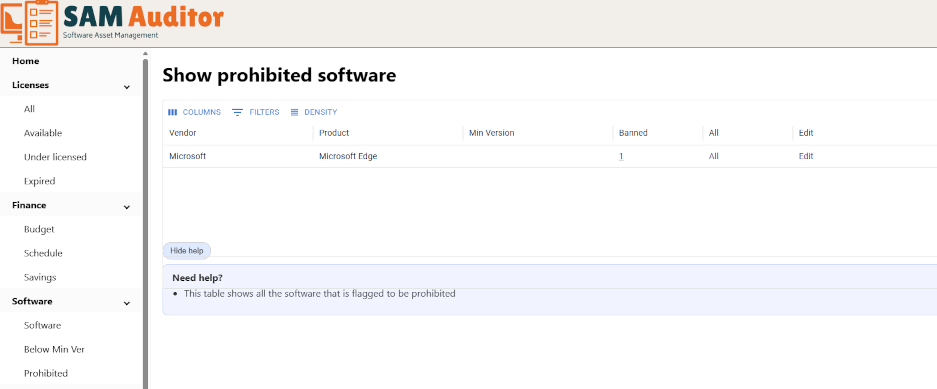Image resolution: width=937 pixels, height=389 pixels.
Task: Select the Microsoft vendor cell
Action: point(188,157)
